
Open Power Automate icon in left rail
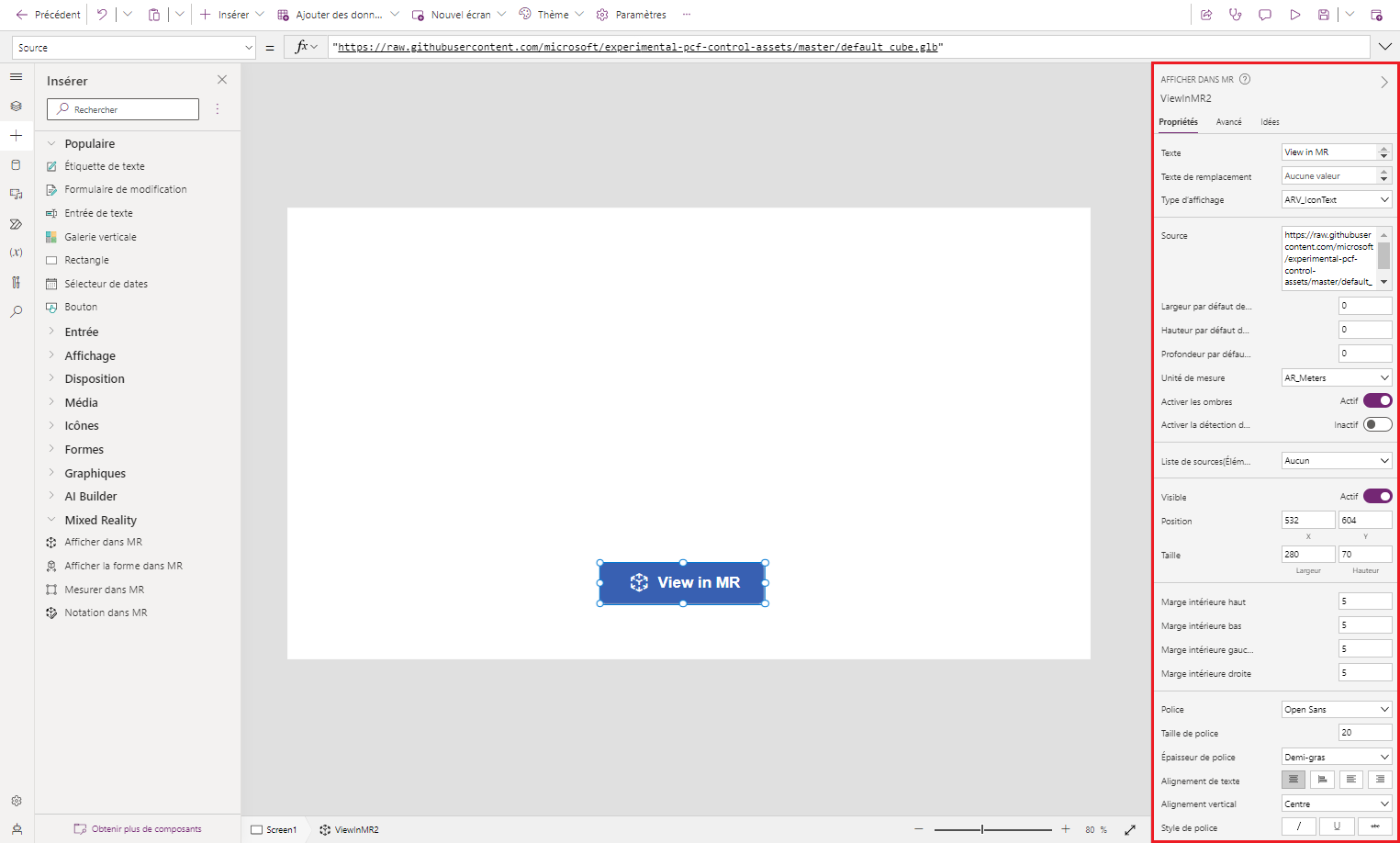click(x=16, y=224)
